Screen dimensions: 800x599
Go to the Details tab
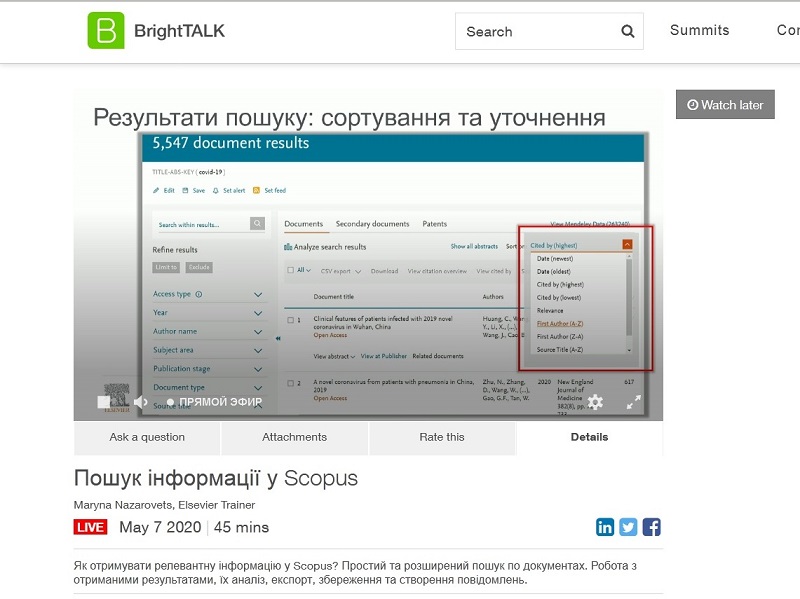tap(589, 437)
